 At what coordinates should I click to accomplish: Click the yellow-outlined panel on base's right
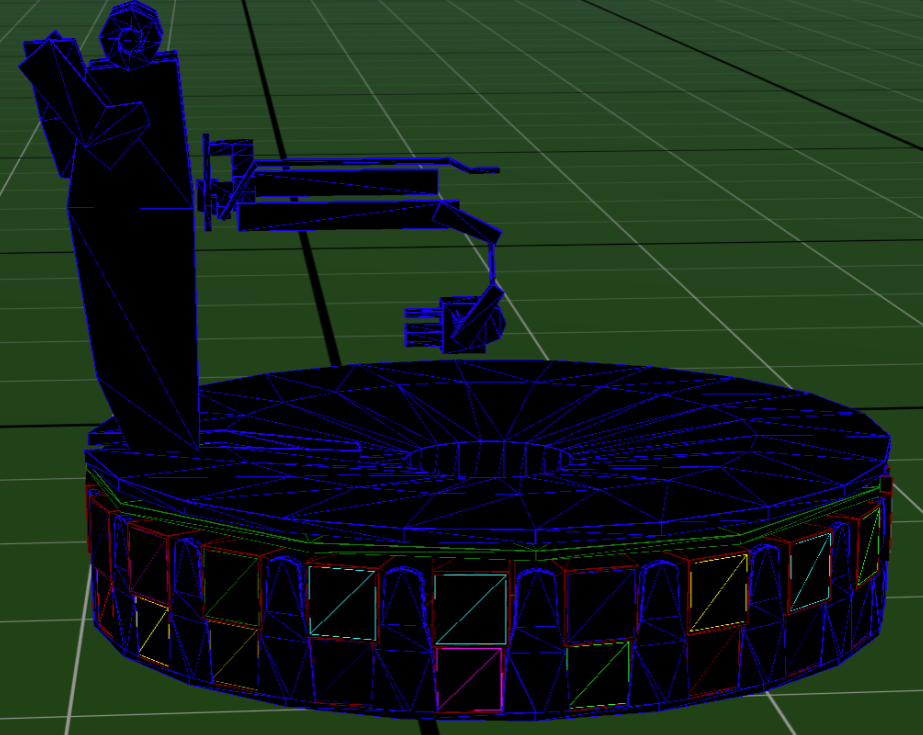(718, 592)
